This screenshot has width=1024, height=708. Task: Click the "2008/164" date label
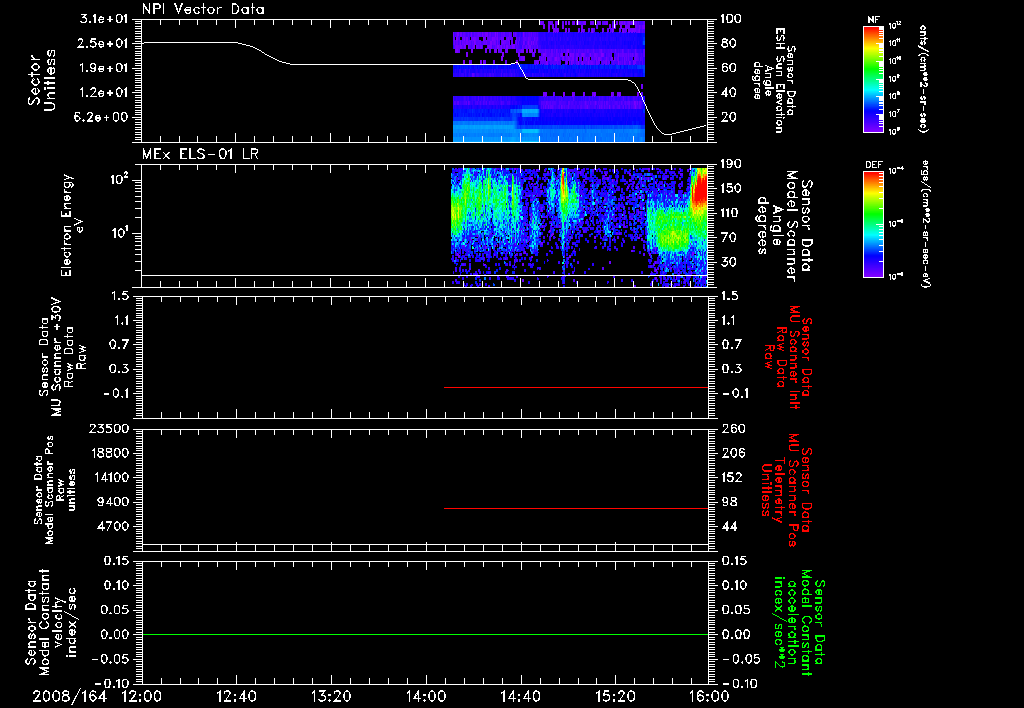coord(69,696)
